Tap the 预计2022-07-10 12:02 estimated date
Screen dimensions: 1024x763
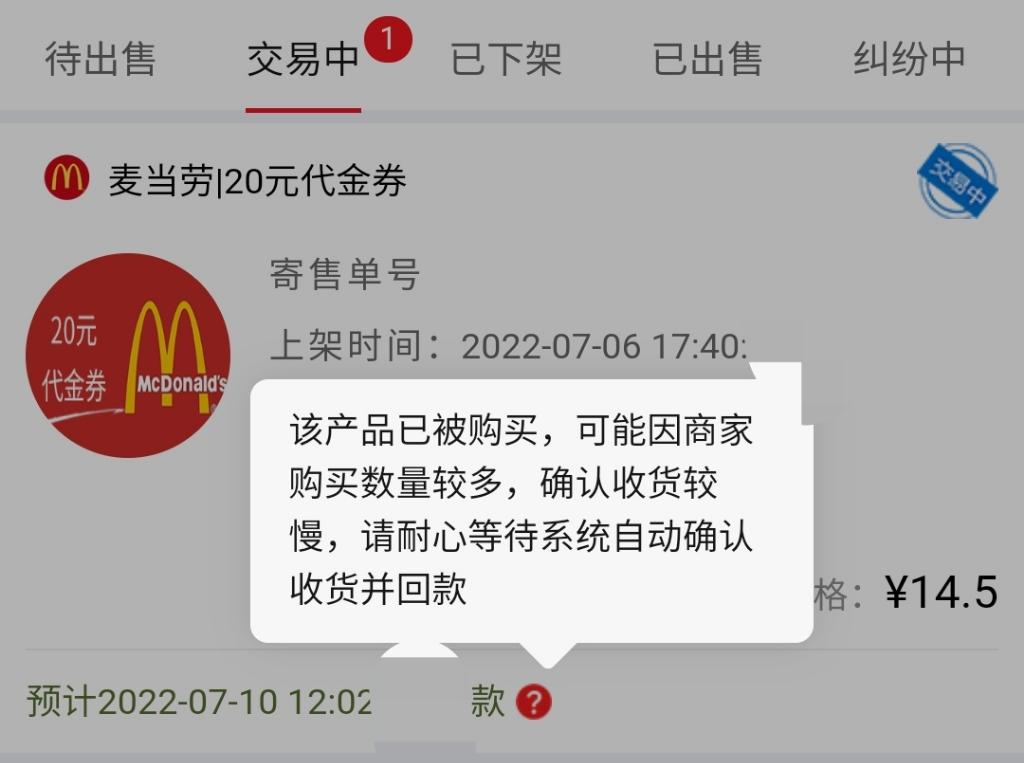(199, 702)
